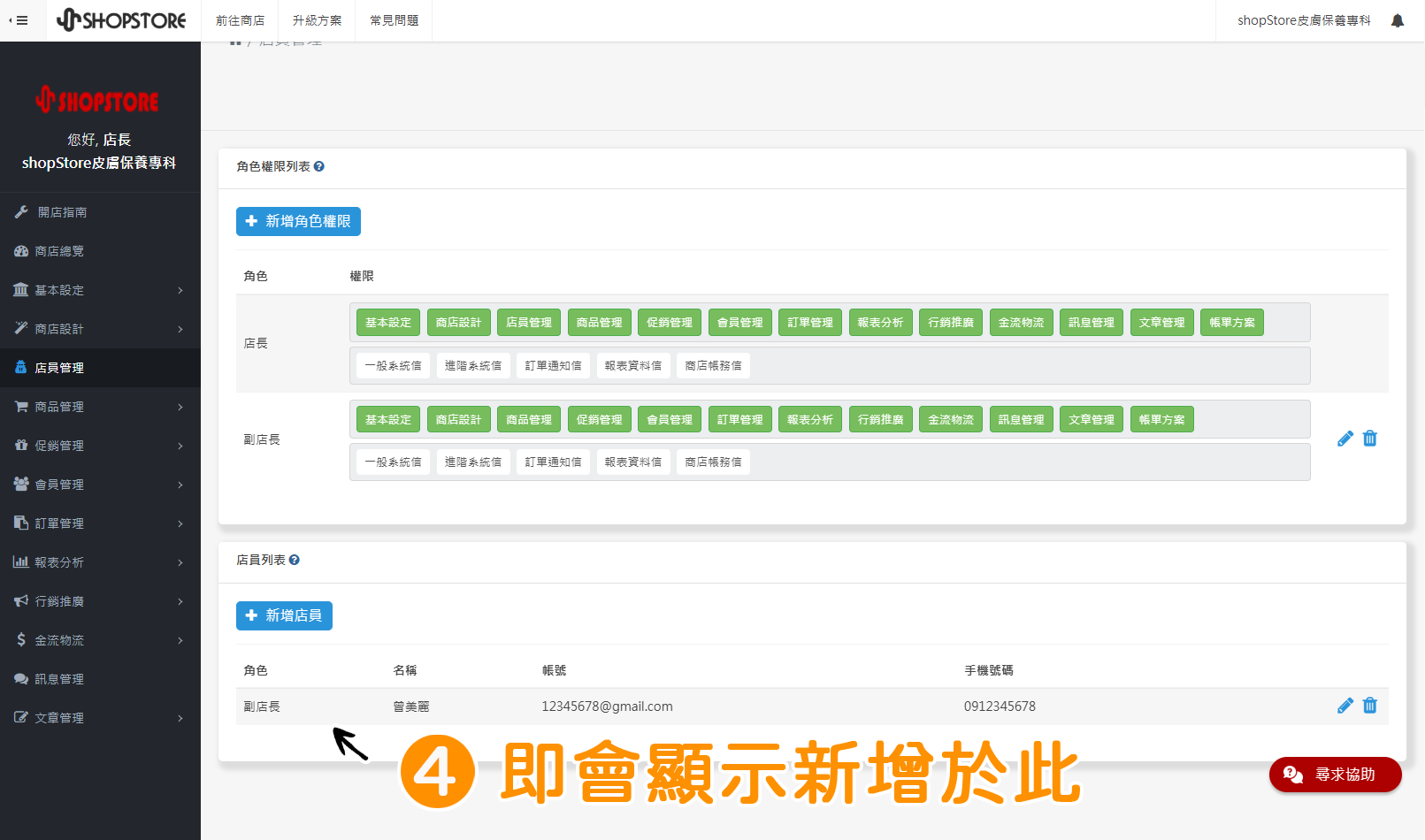Open 前往商店 in top navigation
Viewport: 1425px width, 840px height.
pyautogui.click(x=240, y=20)
